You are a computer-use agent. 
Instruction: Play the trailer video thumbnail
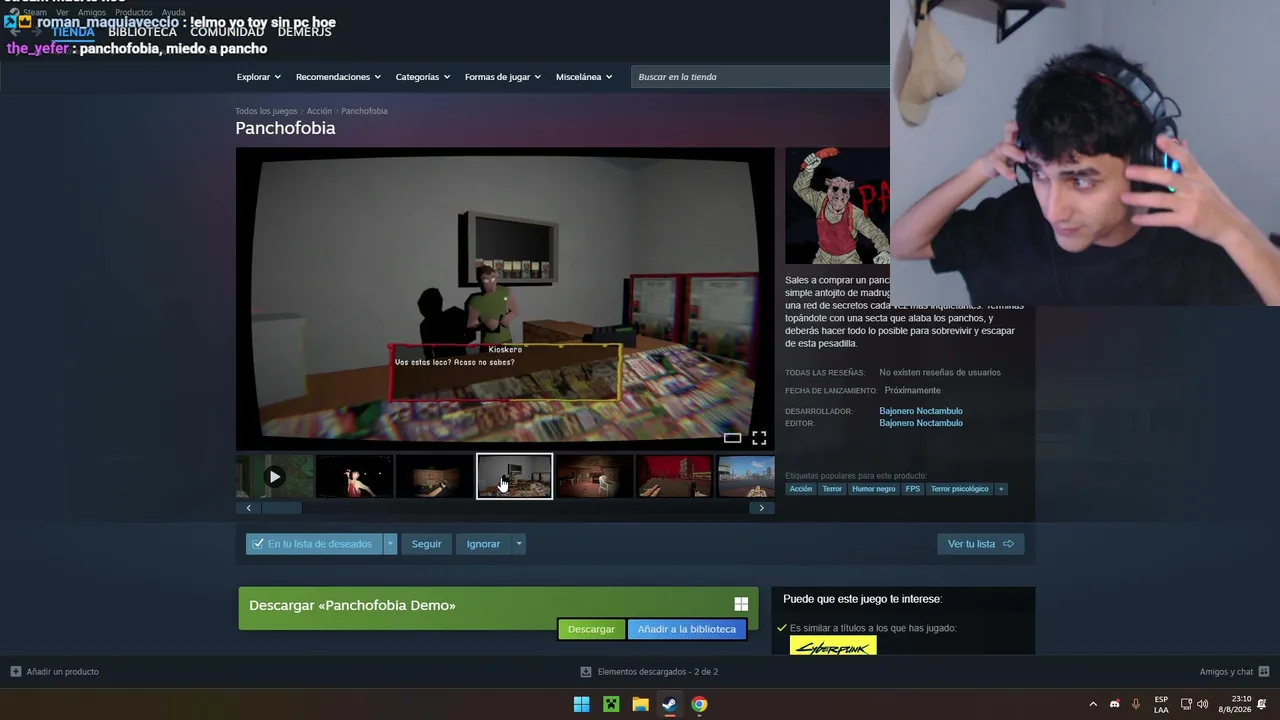tap(275, 477)
